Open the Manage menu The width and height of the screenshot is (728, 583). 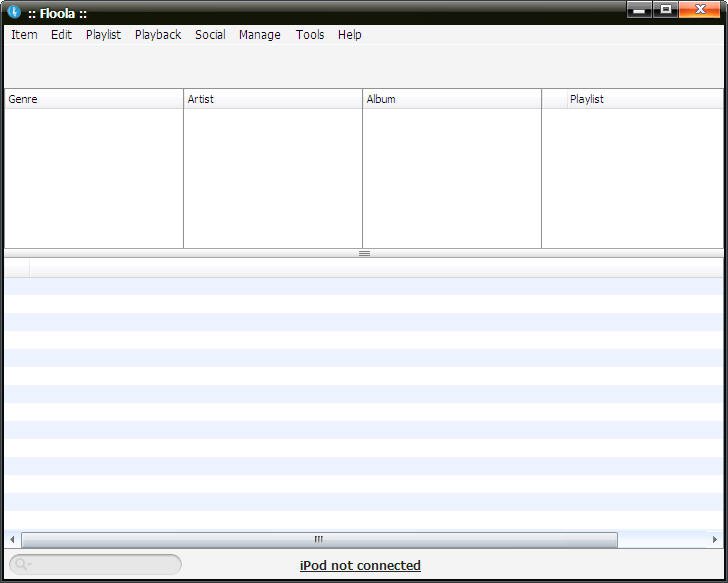coord(260,35)
